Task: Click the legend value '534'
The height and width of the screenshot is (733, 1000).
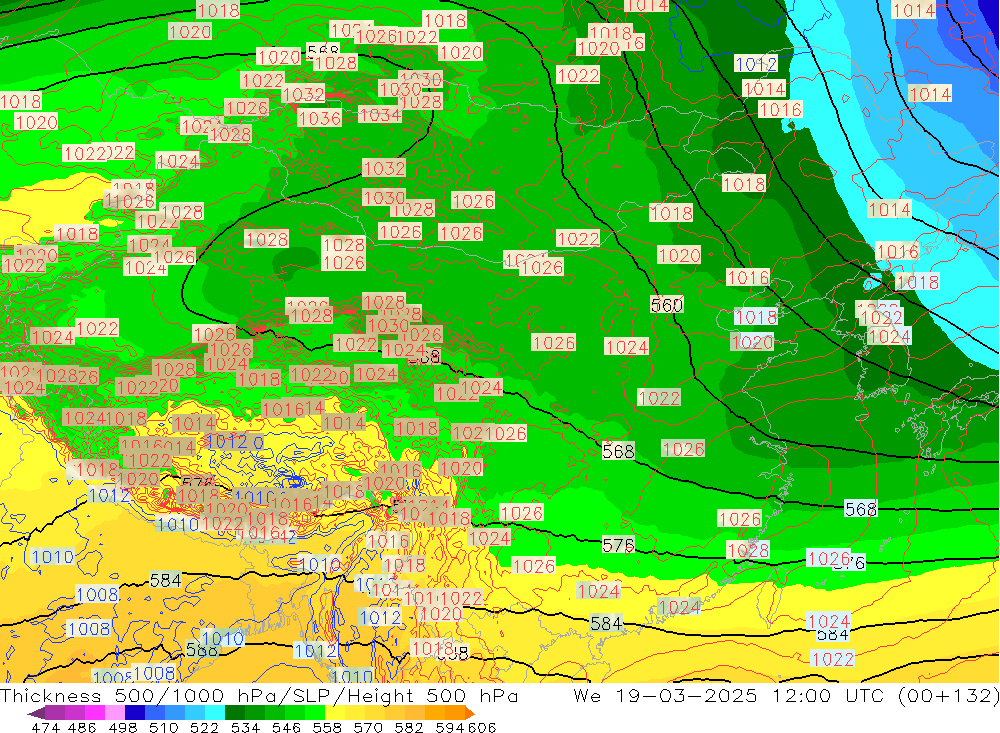Action: click(246, 727)
